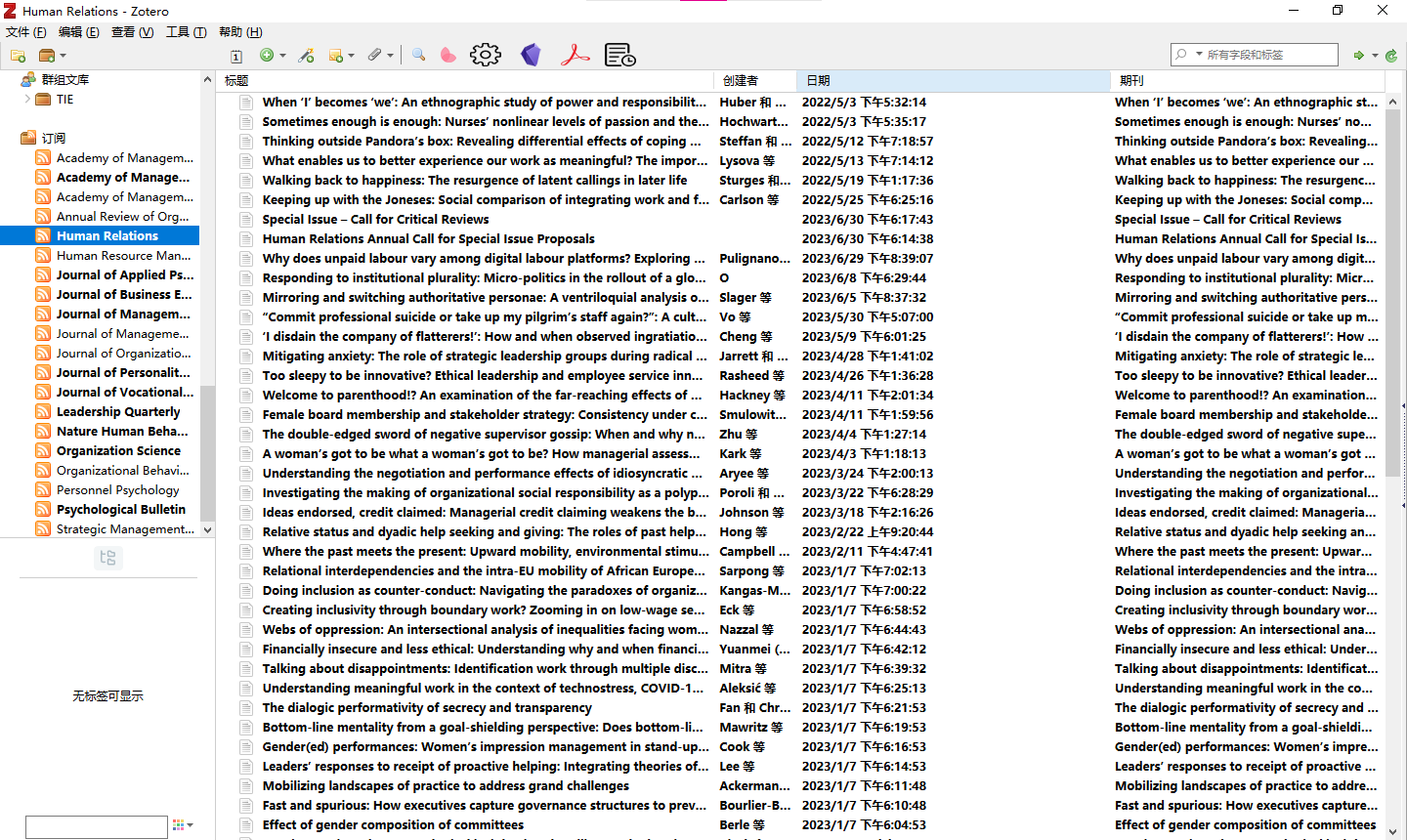The image size is (1407, 840).
Task: Click the pink plugin icon in toolbar
Action: 448,55
